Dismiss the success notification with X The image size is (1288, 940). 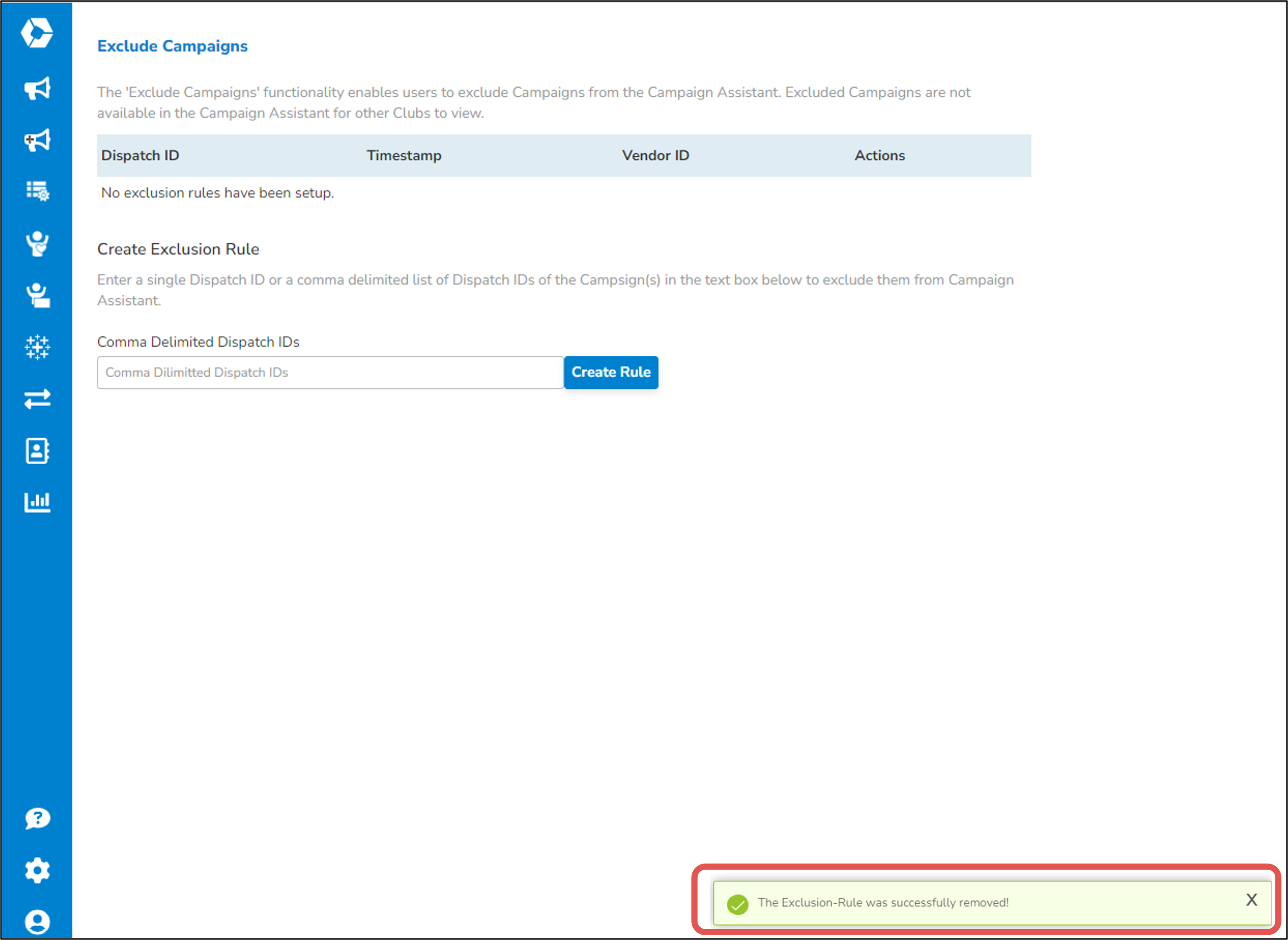tap(1251, 900)
